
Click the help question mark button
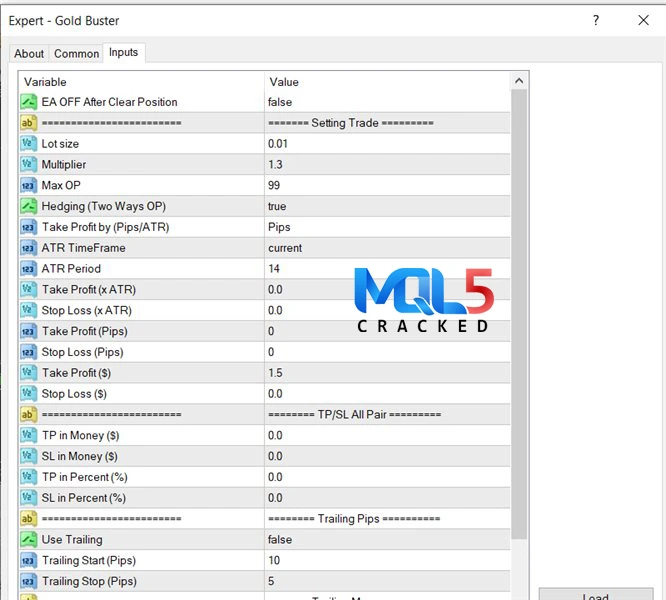(596, 20)
